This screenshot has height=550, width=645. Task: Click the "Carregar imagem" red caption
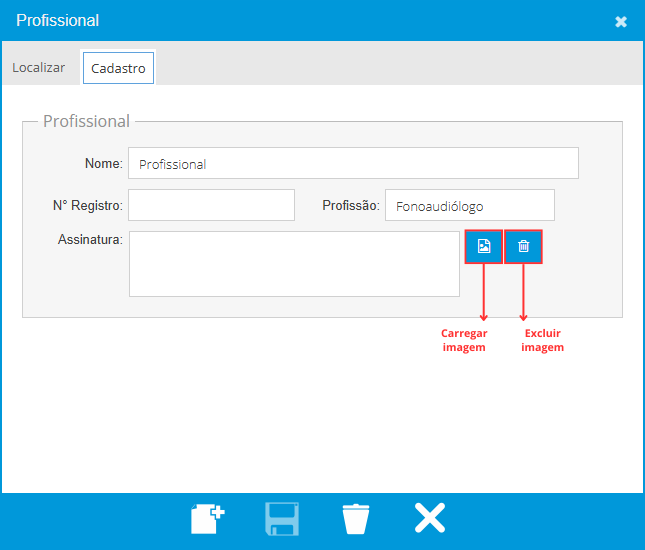[464, 340]
